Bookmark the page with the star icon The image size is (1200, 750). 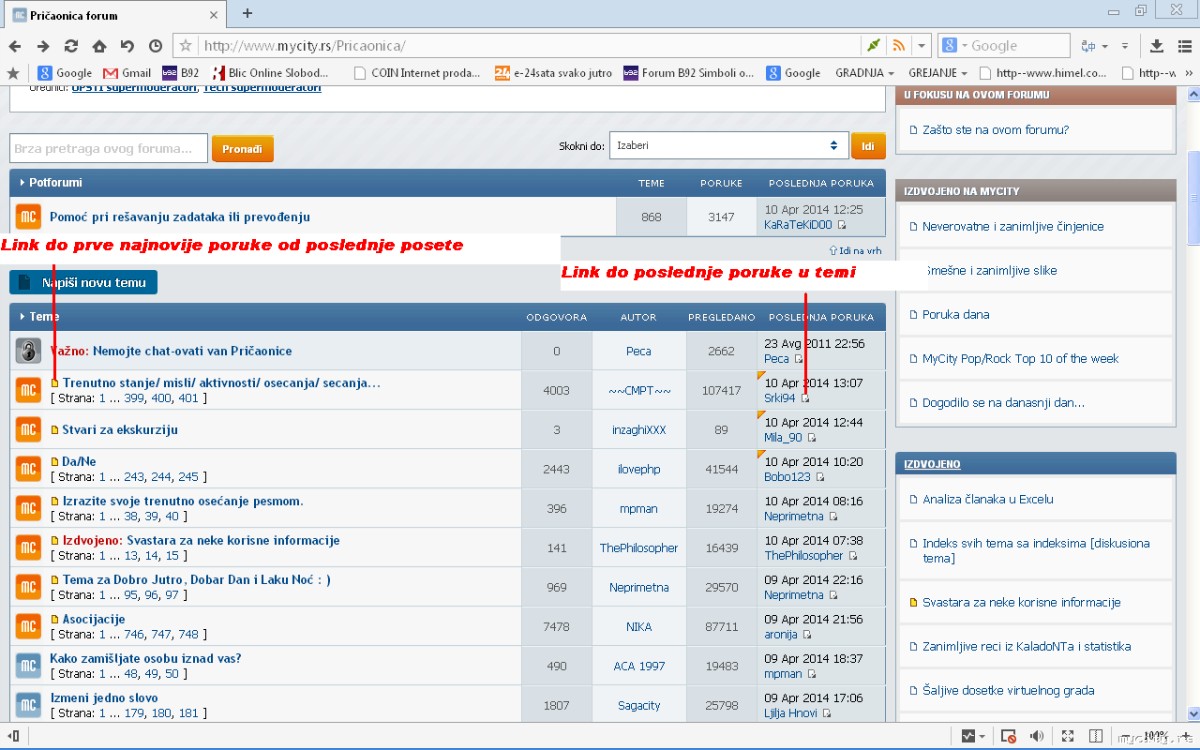[x=185, y=46]
